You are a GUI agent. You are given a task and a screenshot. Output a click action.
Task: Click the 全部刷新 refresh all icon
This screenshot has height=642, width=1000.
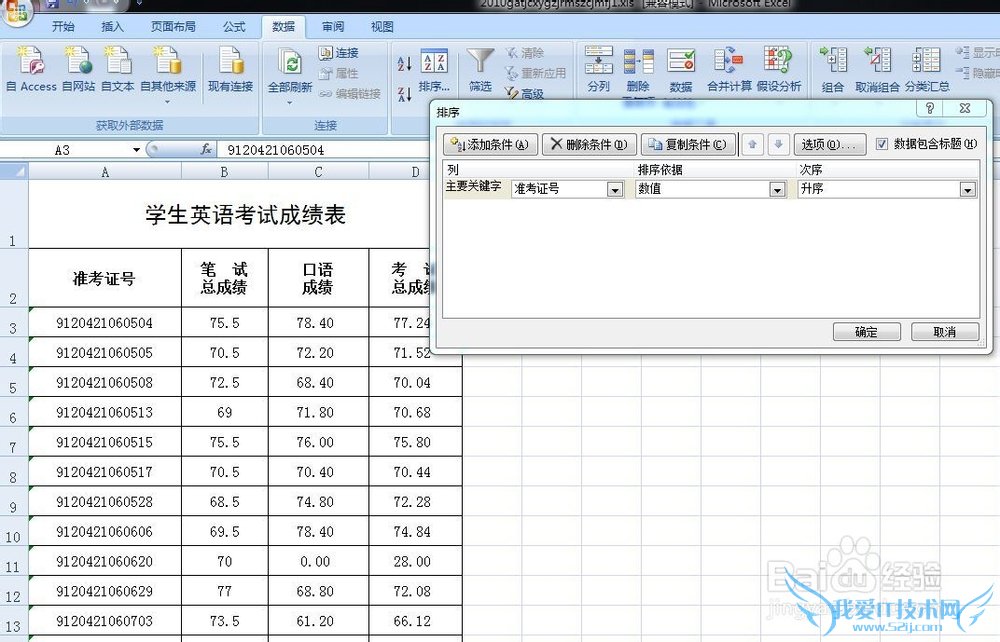290,61
